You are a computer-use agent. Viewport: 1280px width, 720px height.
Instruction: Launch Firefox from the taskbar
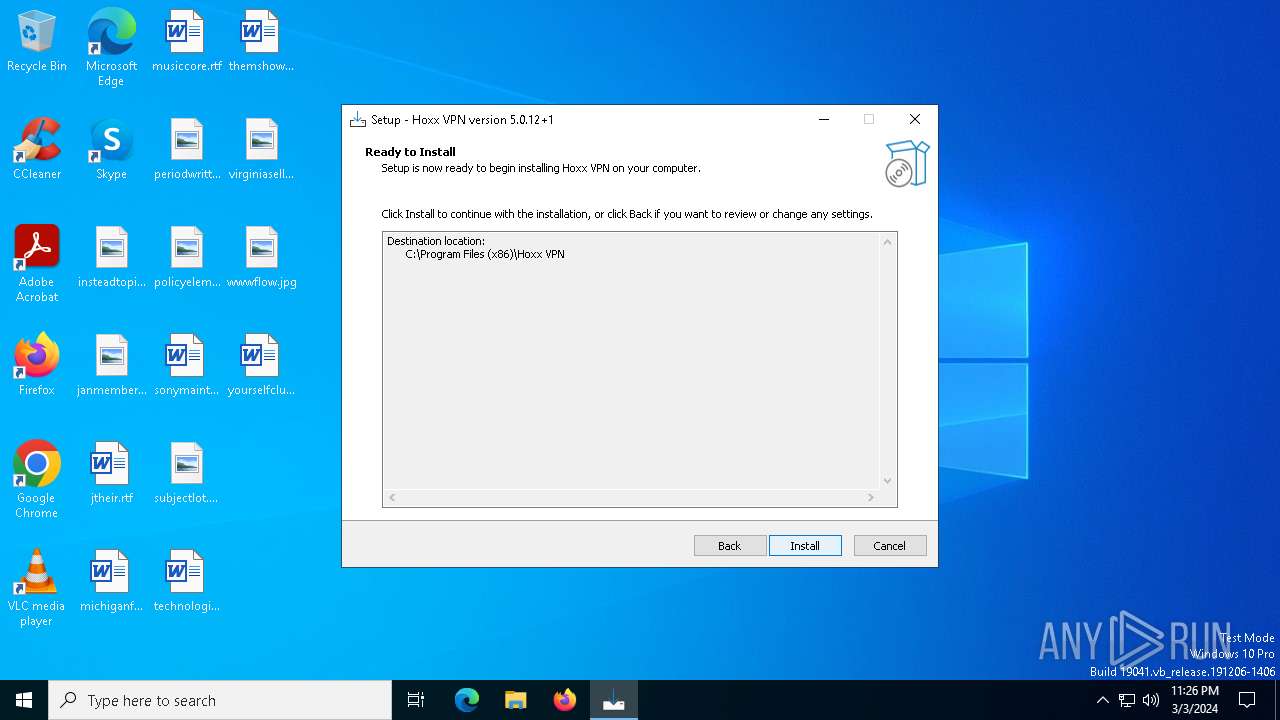565,700
